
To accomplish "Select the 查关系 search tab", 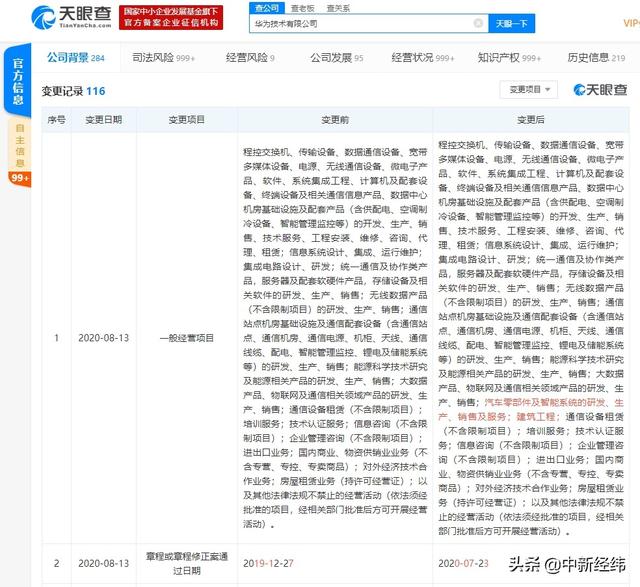I will click(x=338, y=8).
